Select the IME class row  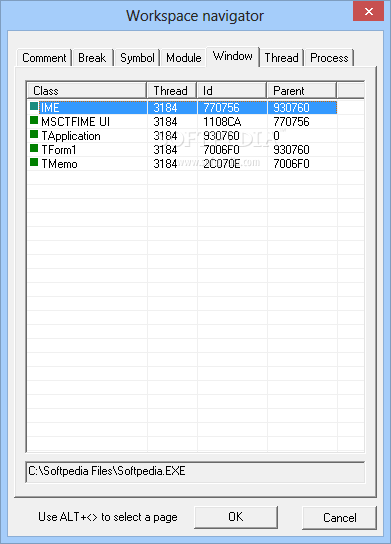(182, 108)
